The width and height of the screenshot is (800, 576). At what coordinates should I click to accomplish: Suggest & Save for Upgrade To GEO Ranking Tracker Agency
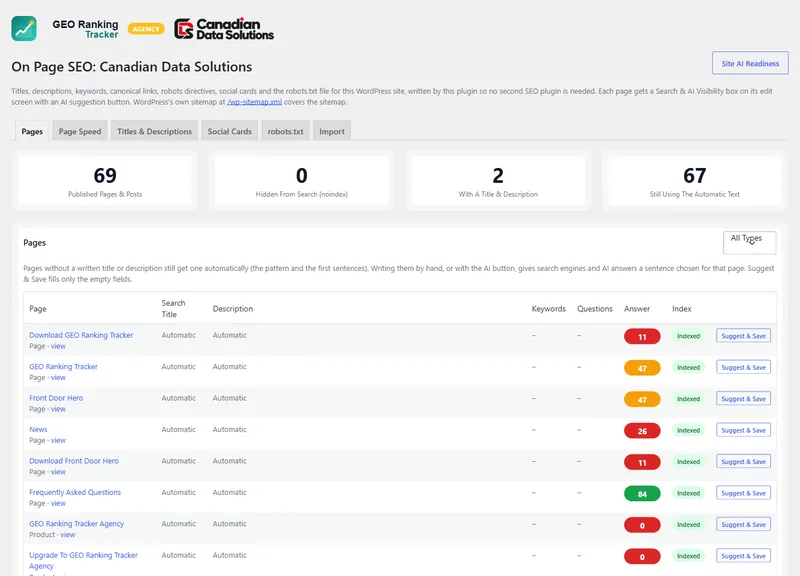coord(743,556)
